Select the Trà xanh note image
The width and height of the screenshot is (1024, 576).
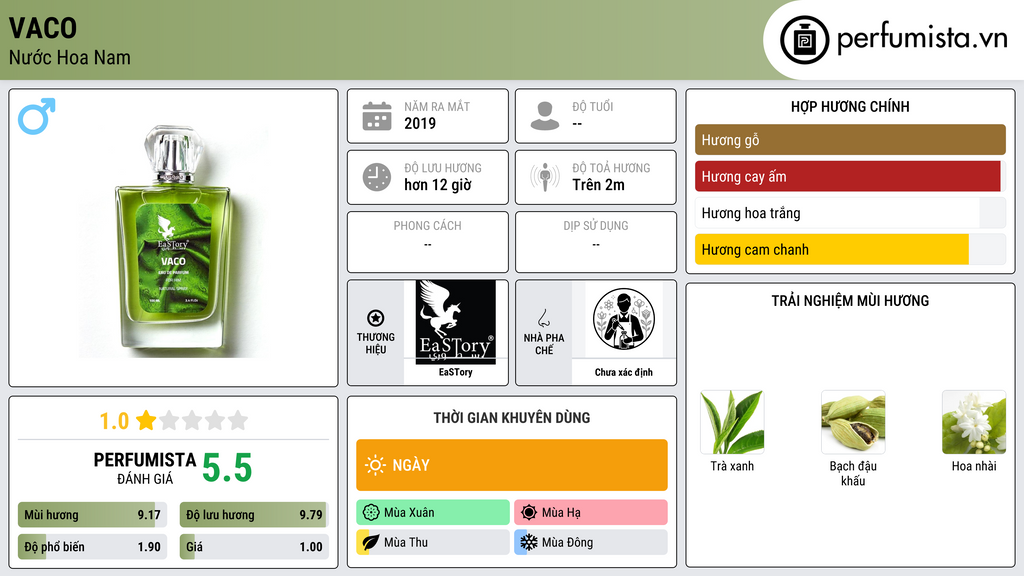(x=732, y=423)
